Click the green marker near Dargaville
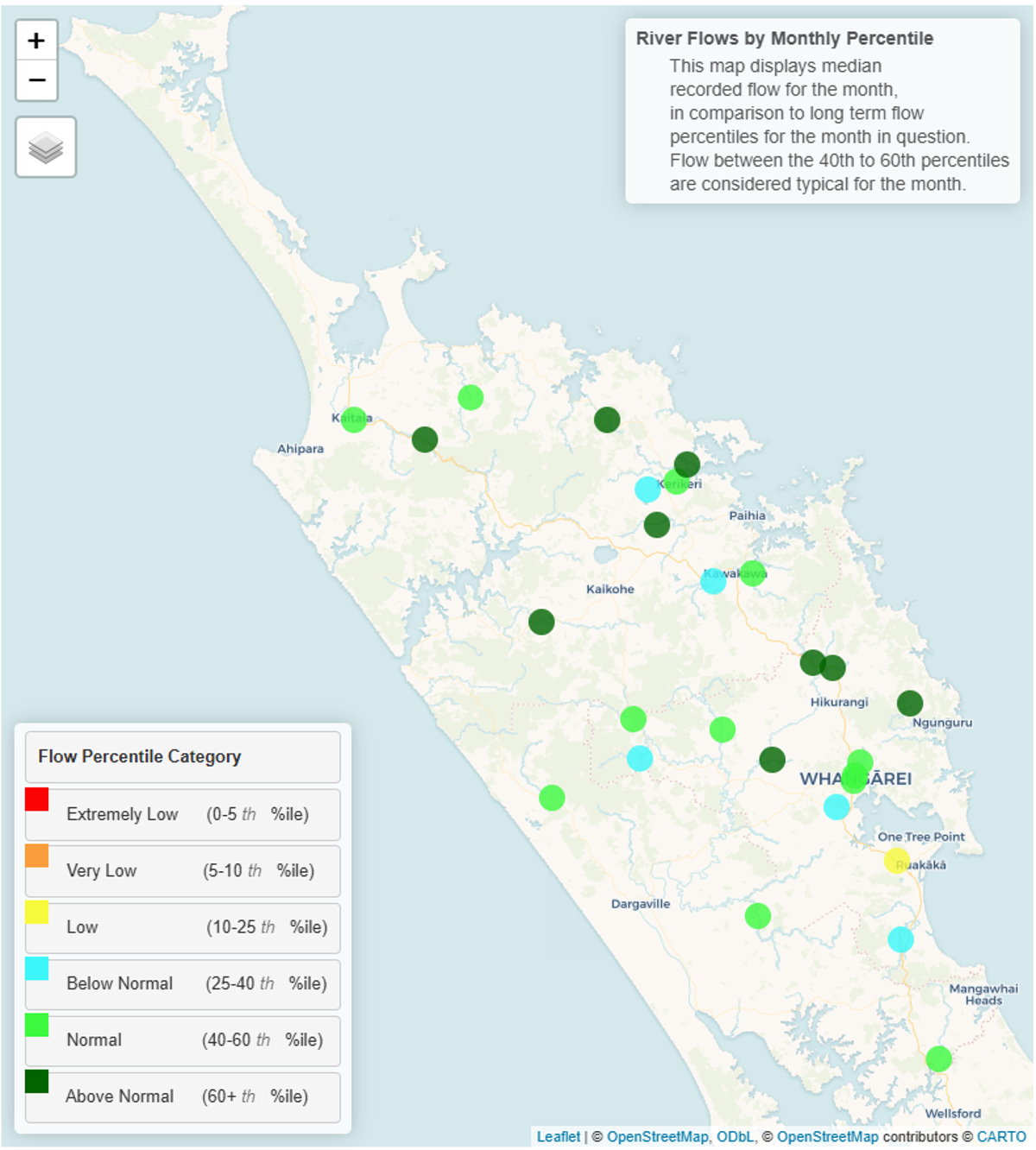1036x1150 pixels. click(758, 915)
